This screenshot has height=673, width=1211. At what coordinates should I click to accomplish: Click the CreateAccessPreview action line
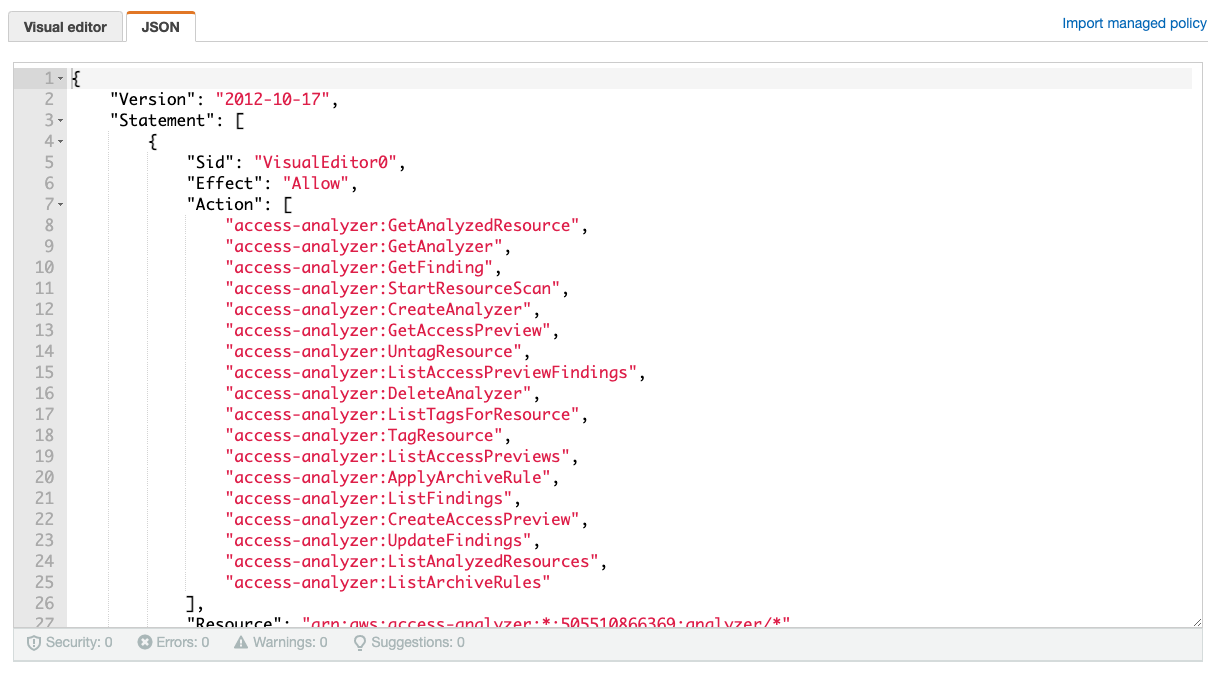click(x=403, y=519)
